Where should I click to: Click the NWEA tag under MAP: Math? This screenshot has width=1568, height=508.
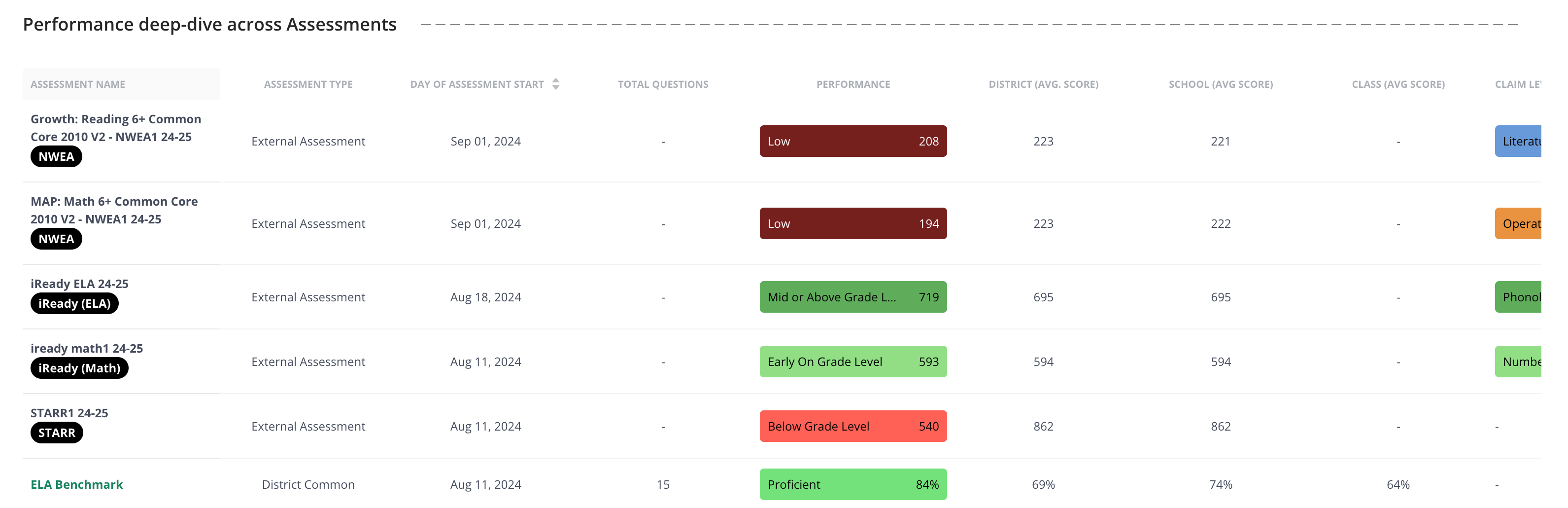point(56,239)
